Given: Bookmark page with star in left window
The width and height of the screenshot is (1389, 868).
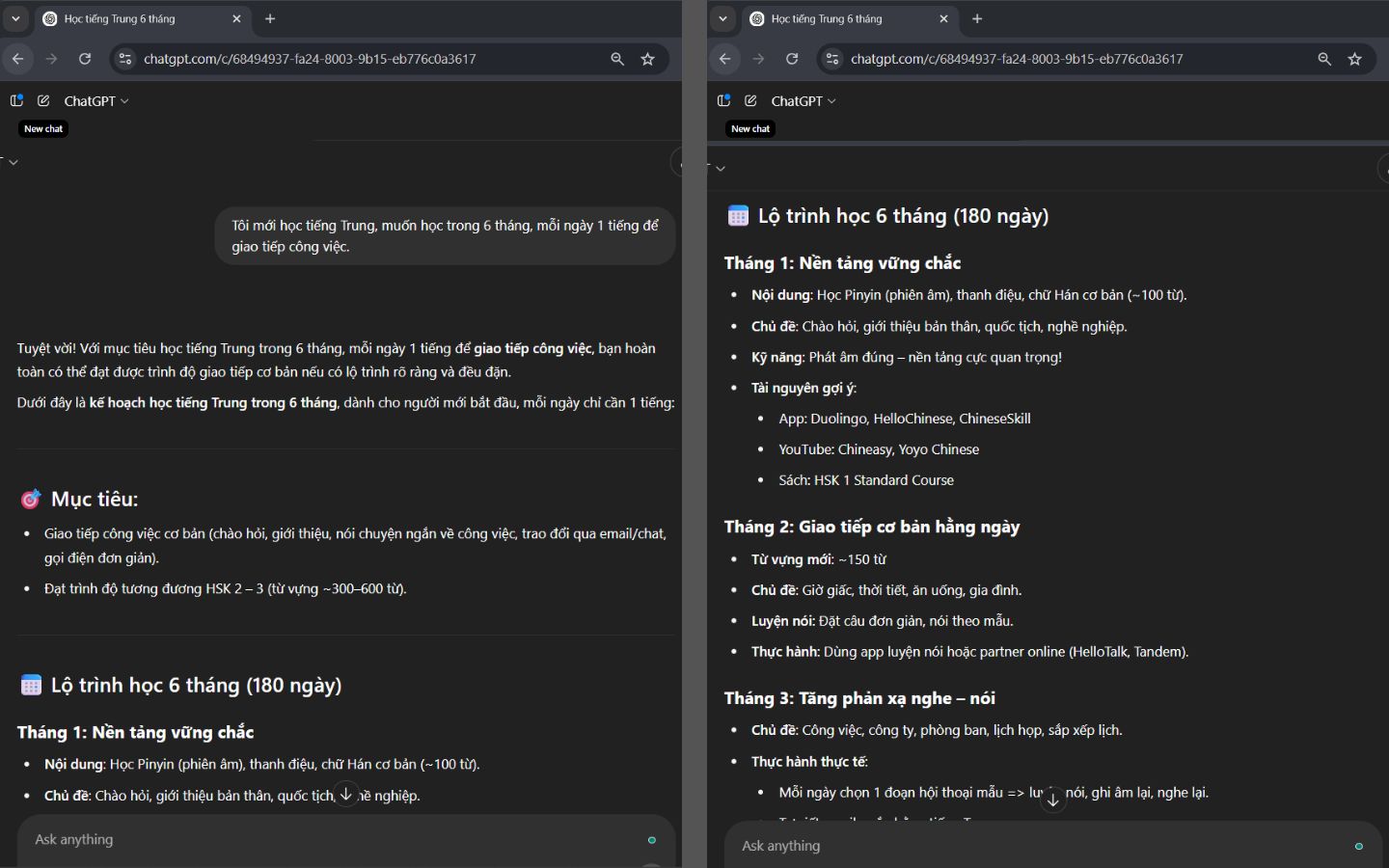Looking at the screenshot, I should (647, 59).
